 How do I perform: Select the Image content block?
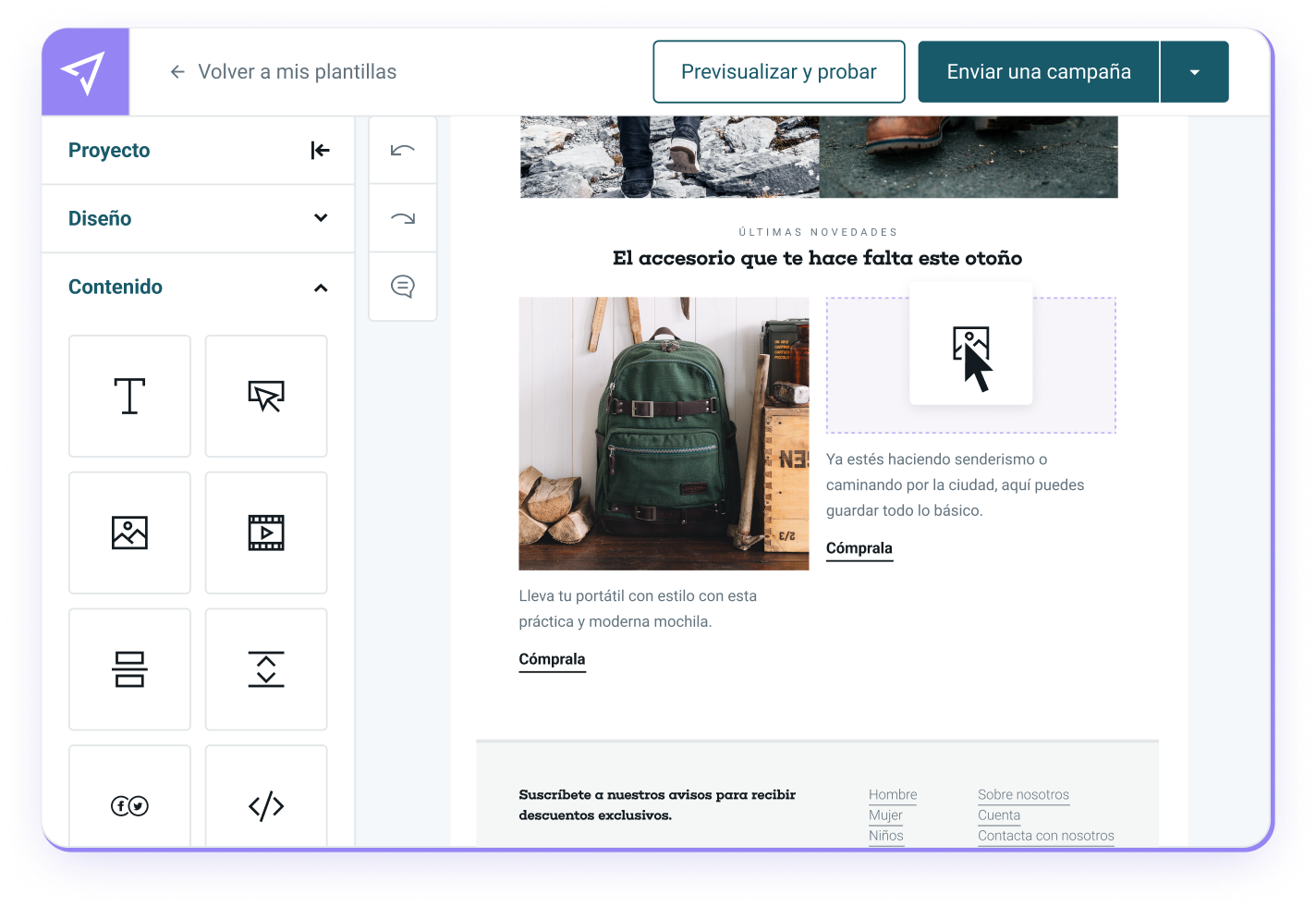(x=129, y=533)
